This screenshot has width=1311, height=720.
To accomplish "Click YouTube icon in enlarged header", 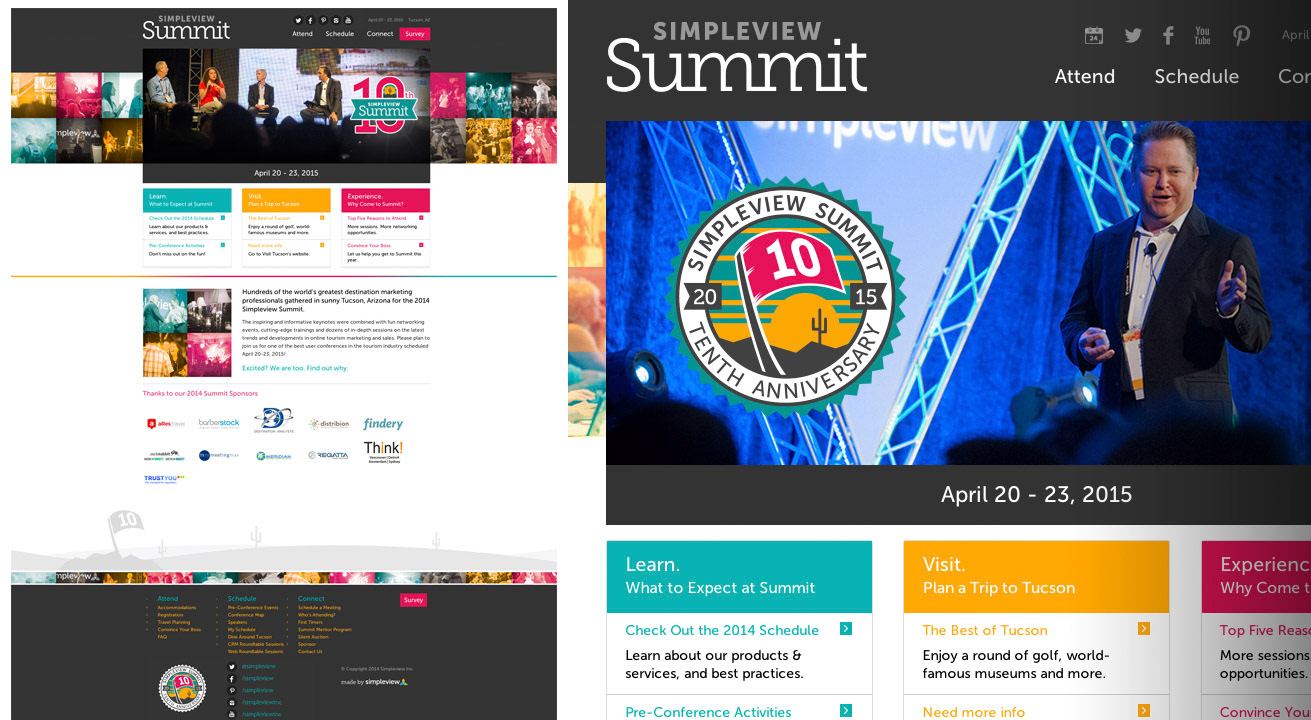I will tap(1202, 36).
